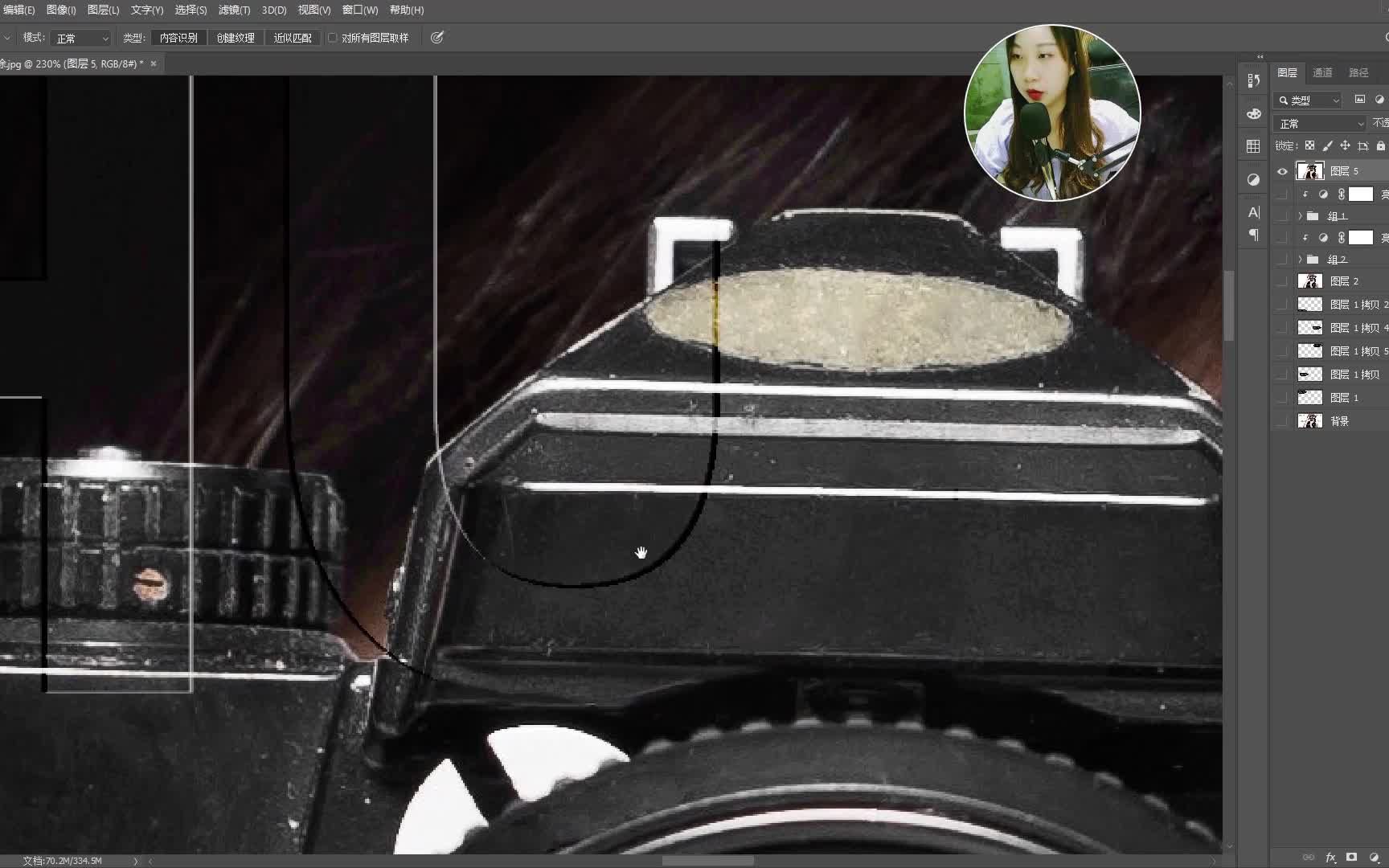The height and width of the screenshot is (868, 1389).
Task: Open the Paragraph panel icon
Action: coord(1253,235)
